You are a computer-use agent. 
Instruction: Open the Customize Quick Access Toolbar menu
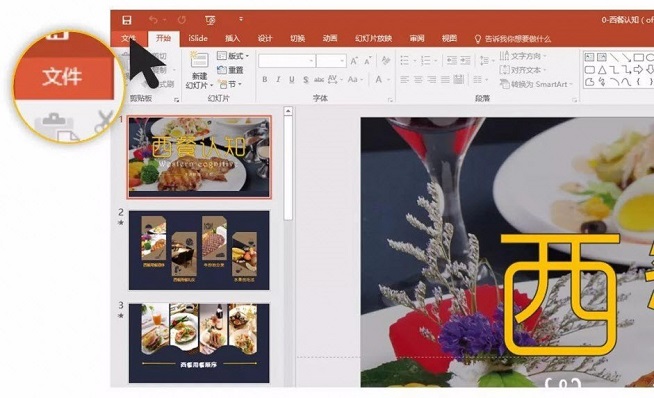click(241, 19)
